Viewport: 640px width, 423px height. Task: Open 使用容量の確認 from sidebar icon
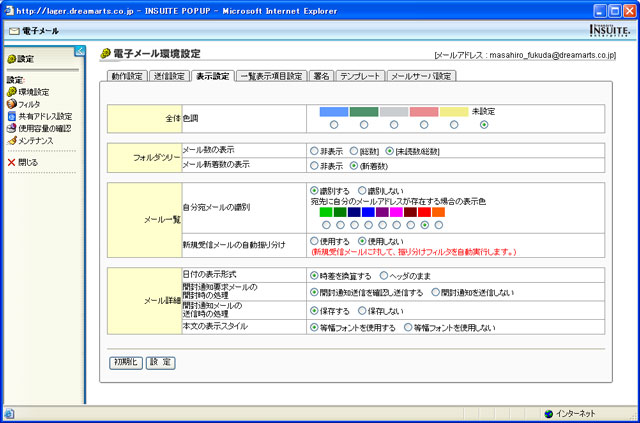coord(12,128)
